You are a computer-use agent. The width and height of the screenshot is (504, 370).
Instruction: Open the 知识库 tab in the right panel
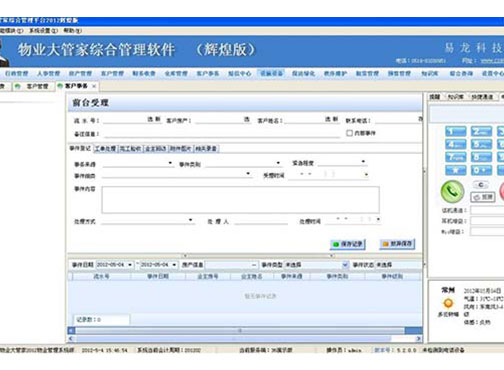coord(455,97)
